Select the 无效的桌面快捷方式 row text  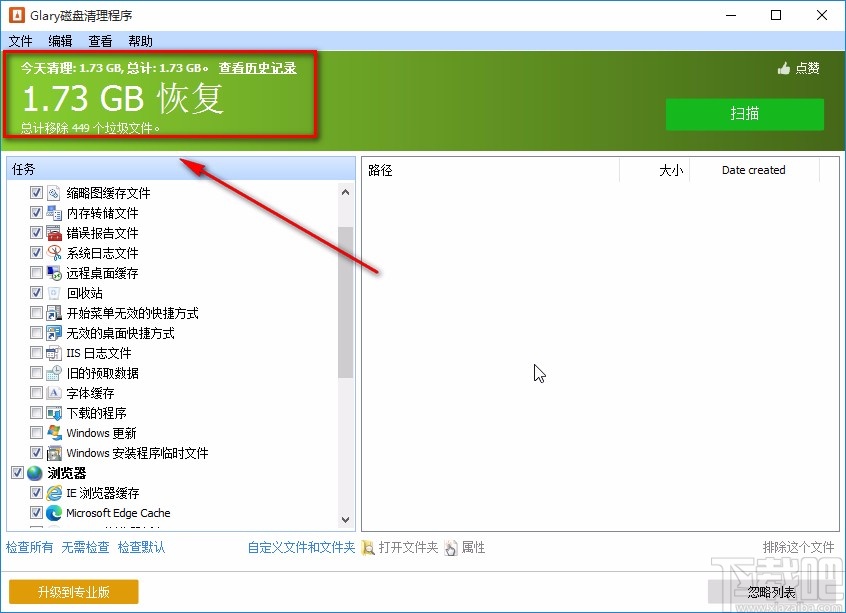(x=120, y=333)
